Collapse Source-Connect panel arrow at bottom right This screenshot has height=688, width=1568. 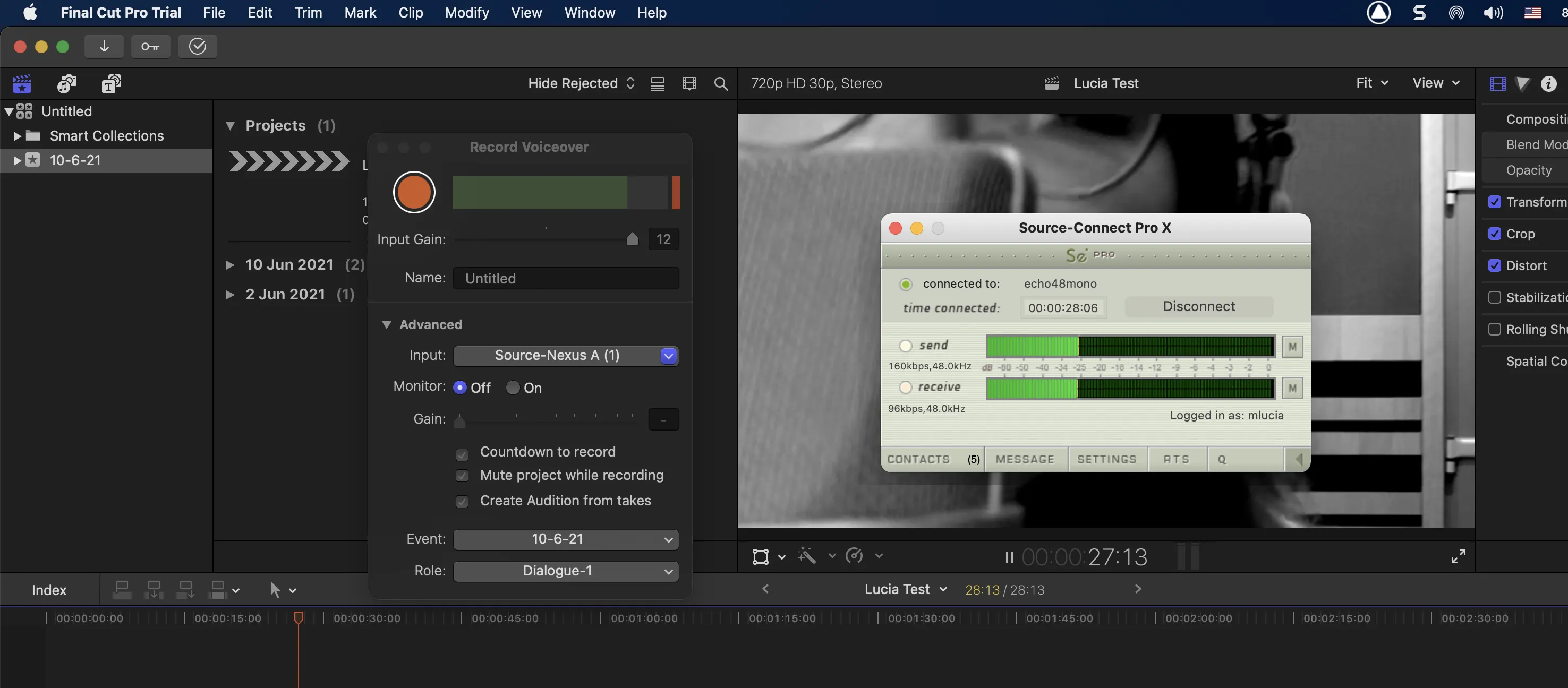[x=1298, y=459]
